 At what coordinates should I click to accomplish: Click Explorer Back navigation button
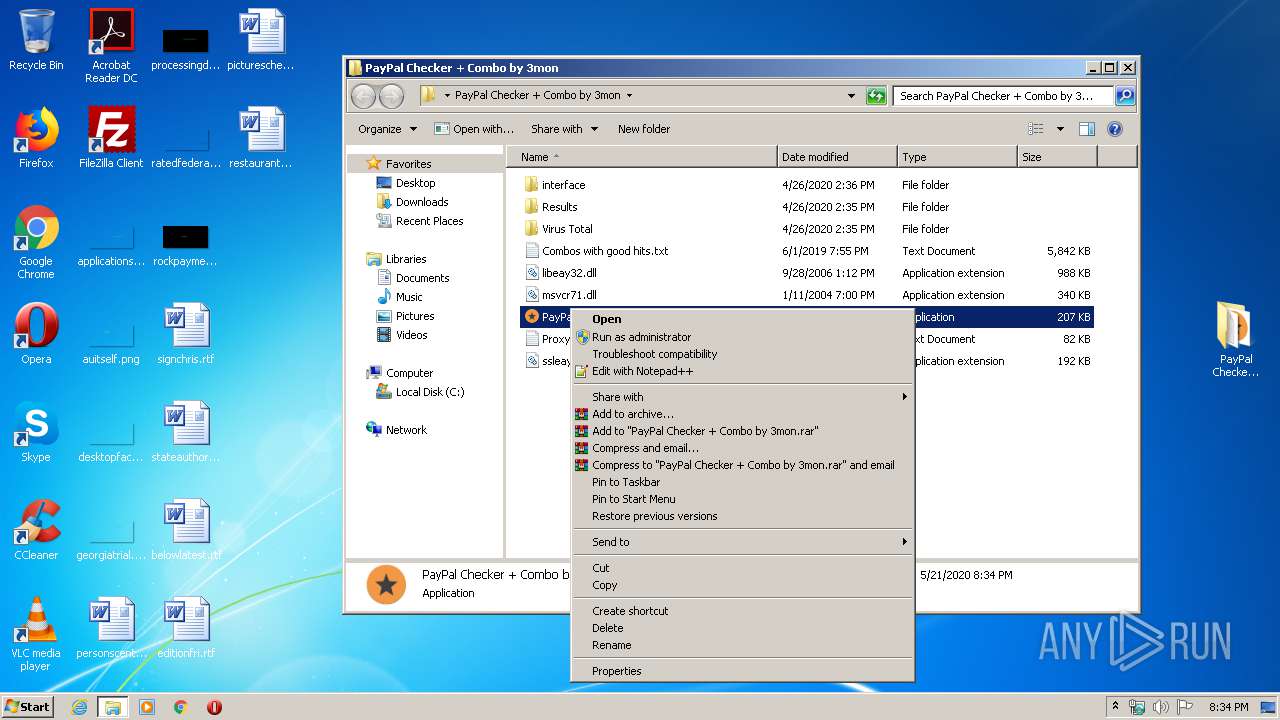(364, 96)
